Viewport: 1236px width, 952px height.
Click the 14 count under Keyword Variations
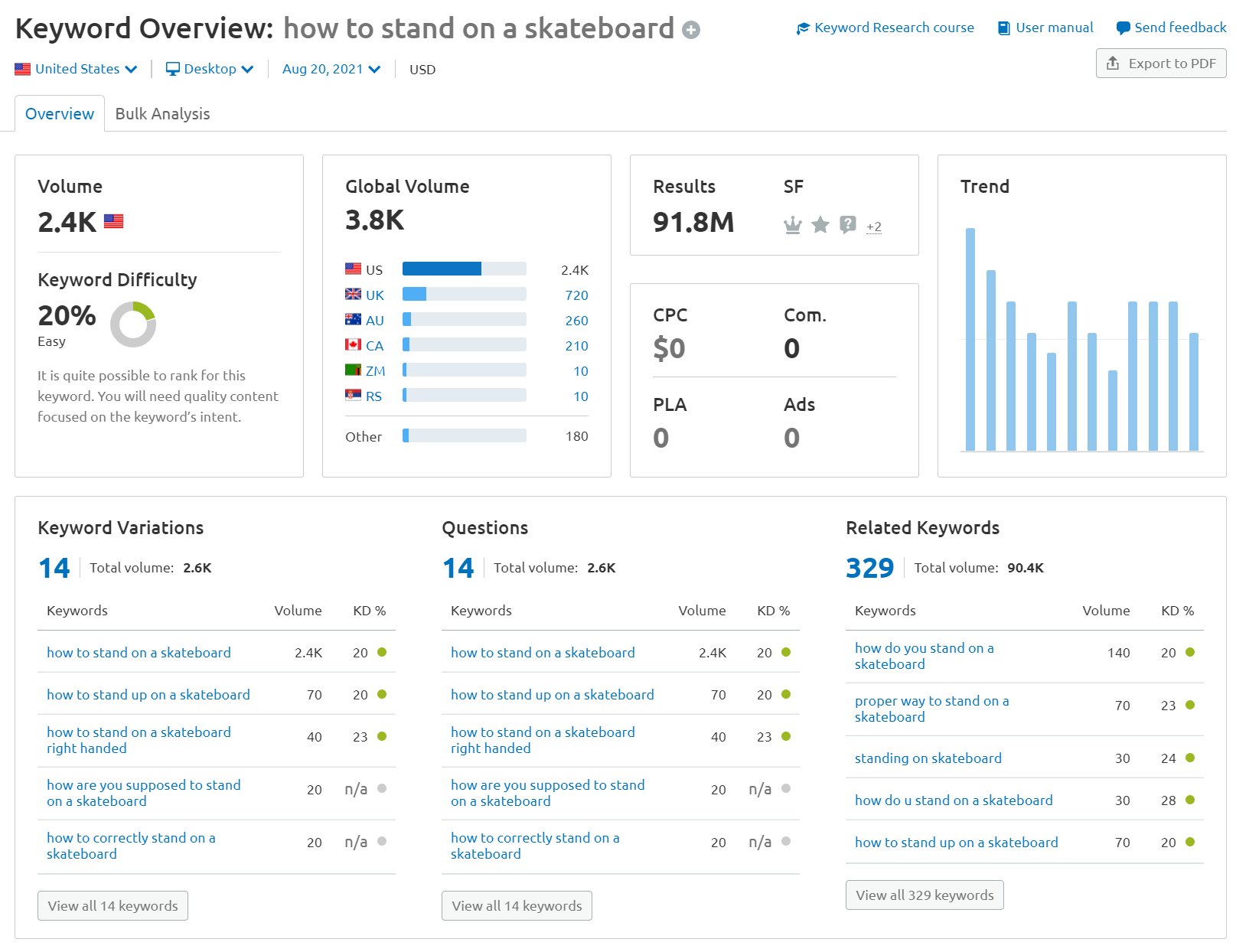point(54,568)
